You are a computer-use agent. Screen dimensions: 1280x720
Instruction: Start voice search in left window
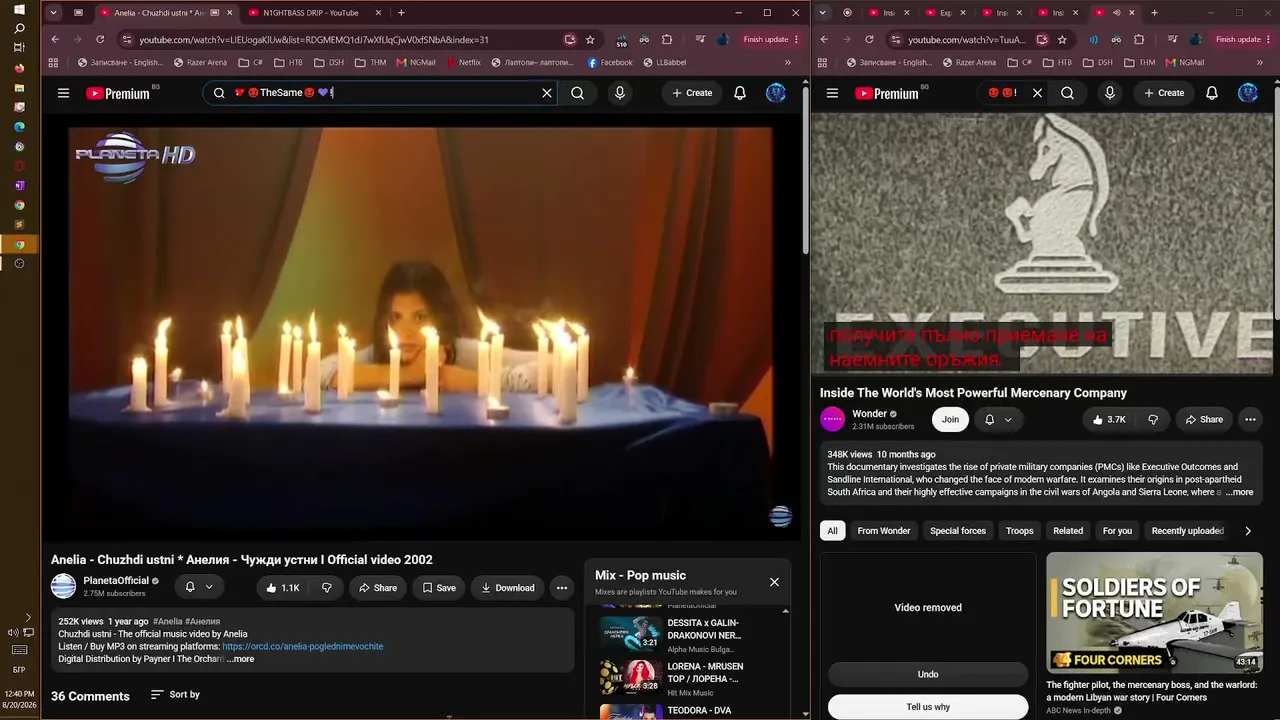point(620,93)
